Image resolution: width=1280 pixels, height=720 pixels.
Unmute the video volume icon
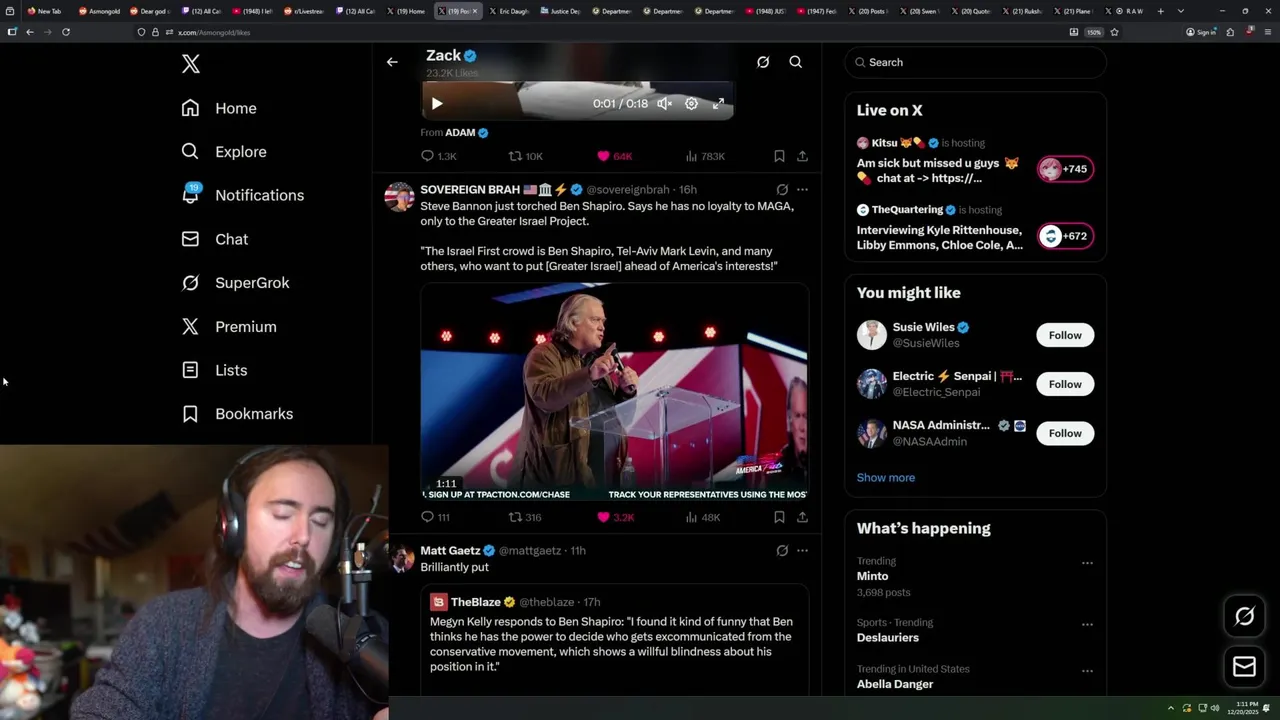(x=664, y=104)
